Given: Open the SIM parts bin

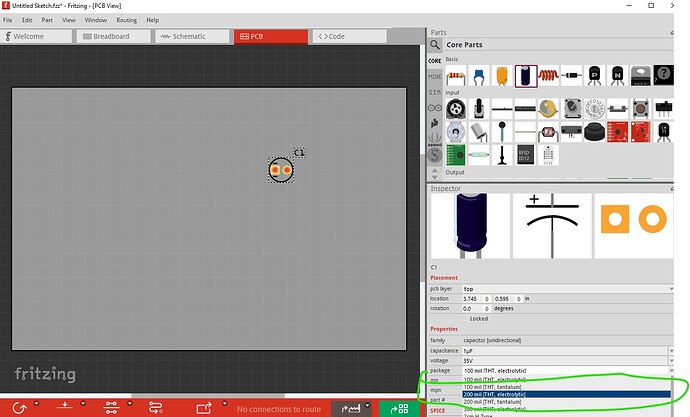Looking at the screenshot, I should pos(435,92).
